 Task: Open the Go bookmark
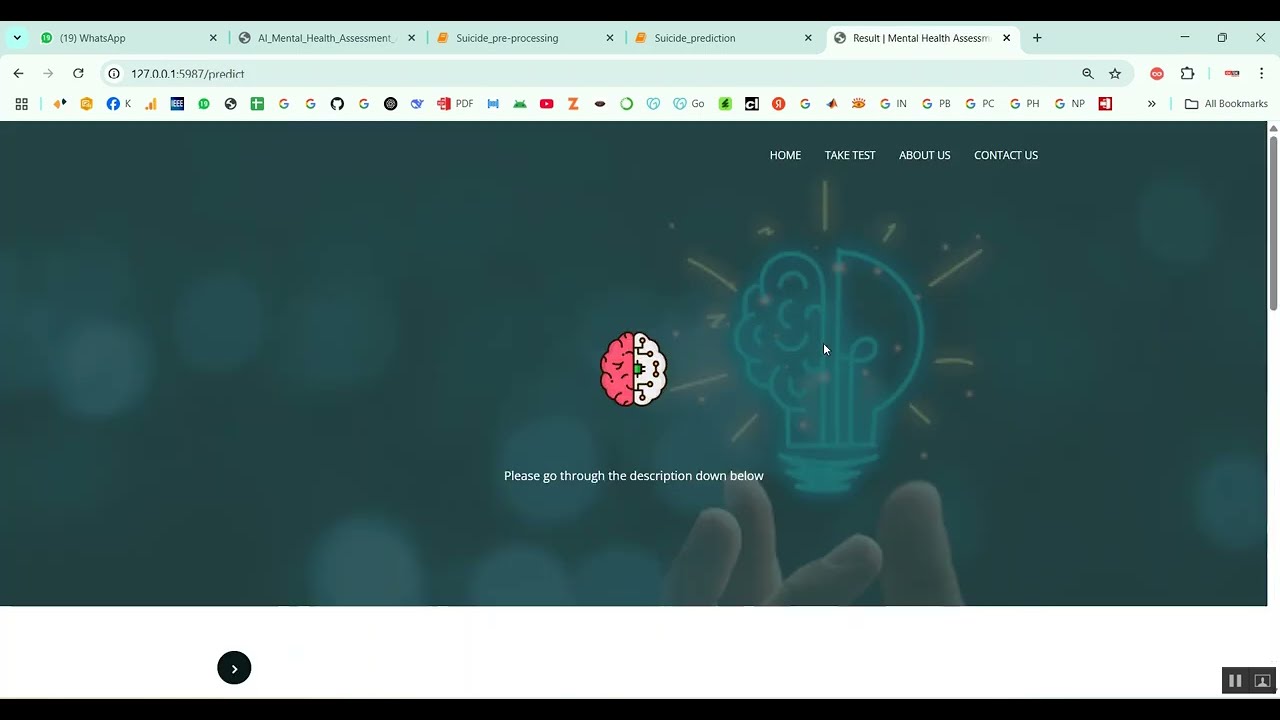pyautogui.click(x=689, y=104)
